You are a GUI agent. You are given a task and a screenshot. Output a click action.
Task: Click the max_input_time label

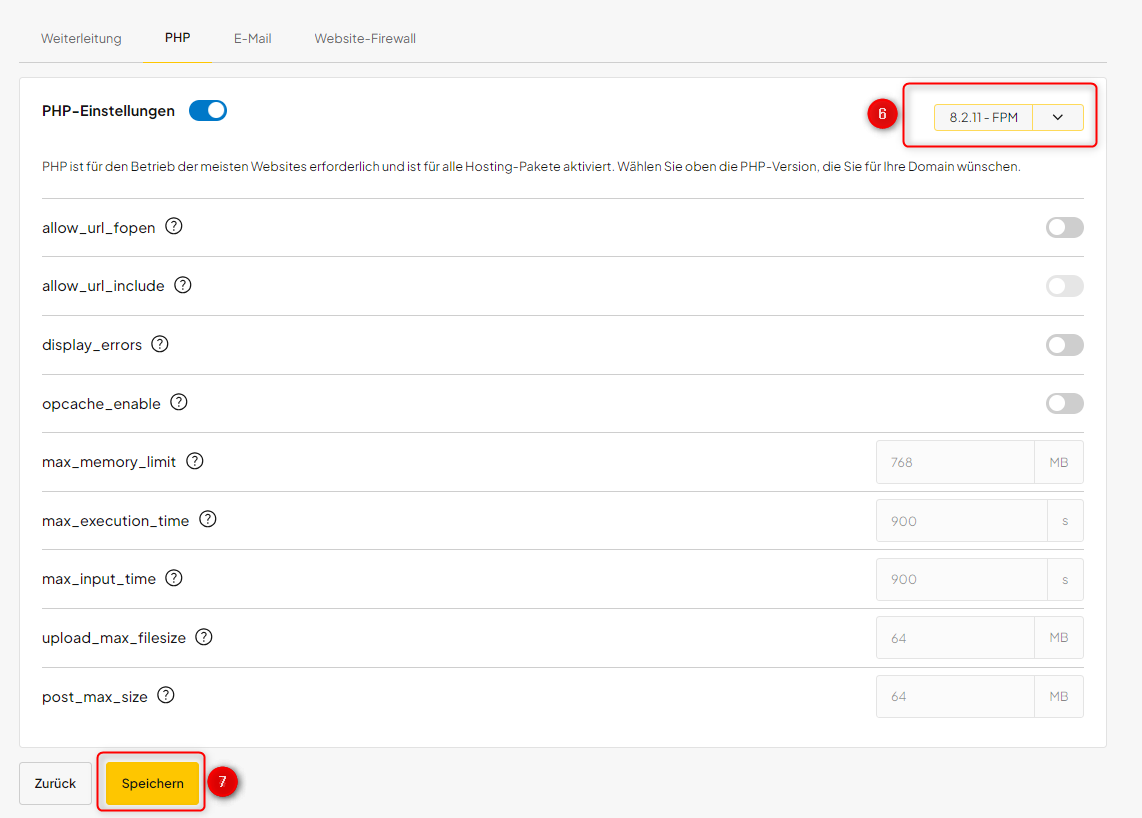98,579
